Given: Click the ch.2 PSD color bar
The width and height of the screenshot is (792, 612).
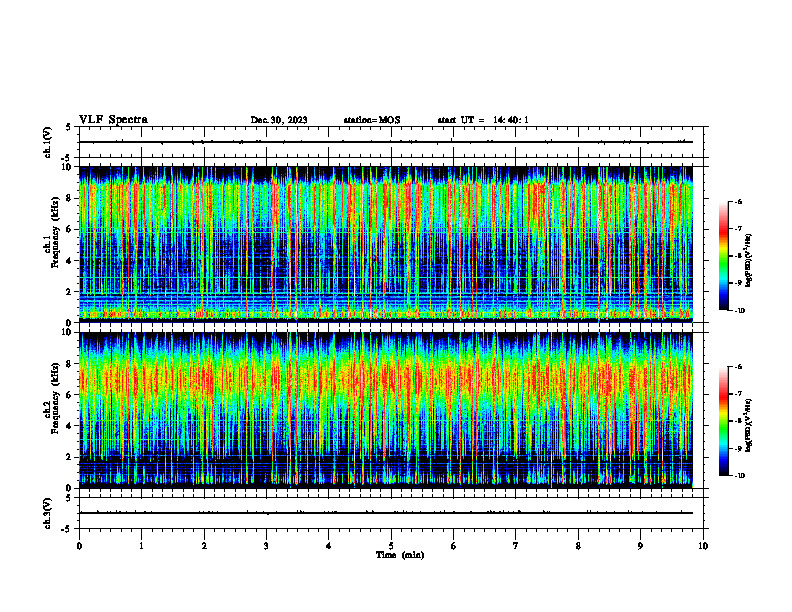Looking at the screenshot, I should point(723,421).
